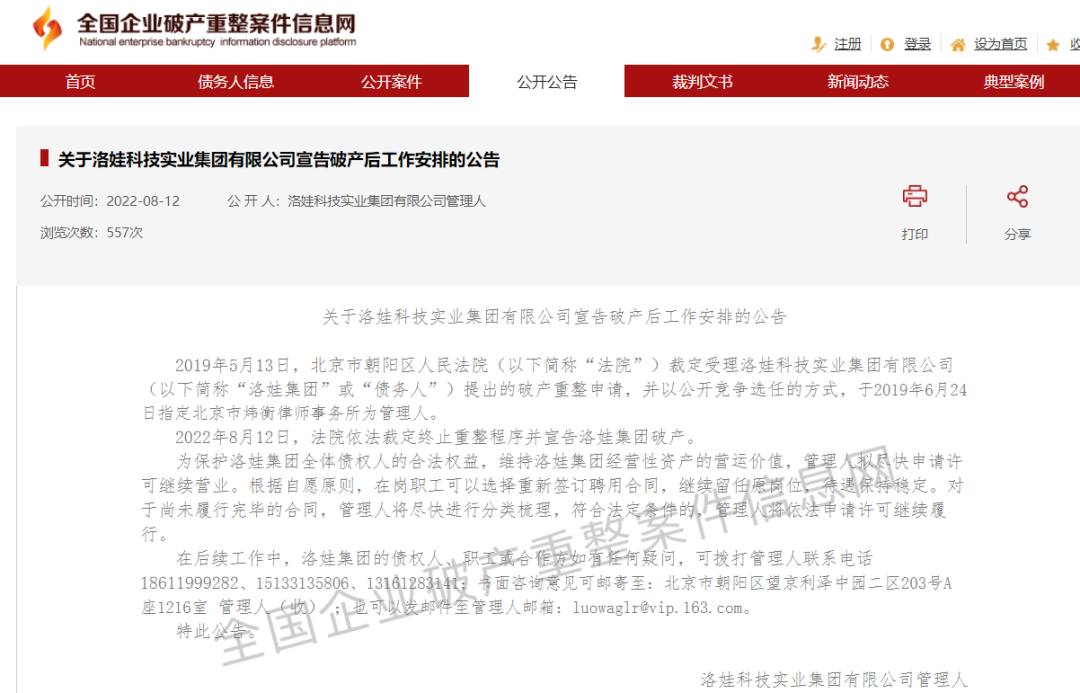Click the register user icon
The width and height of the screenshot is (1080, 693).
tap(818, 44)
